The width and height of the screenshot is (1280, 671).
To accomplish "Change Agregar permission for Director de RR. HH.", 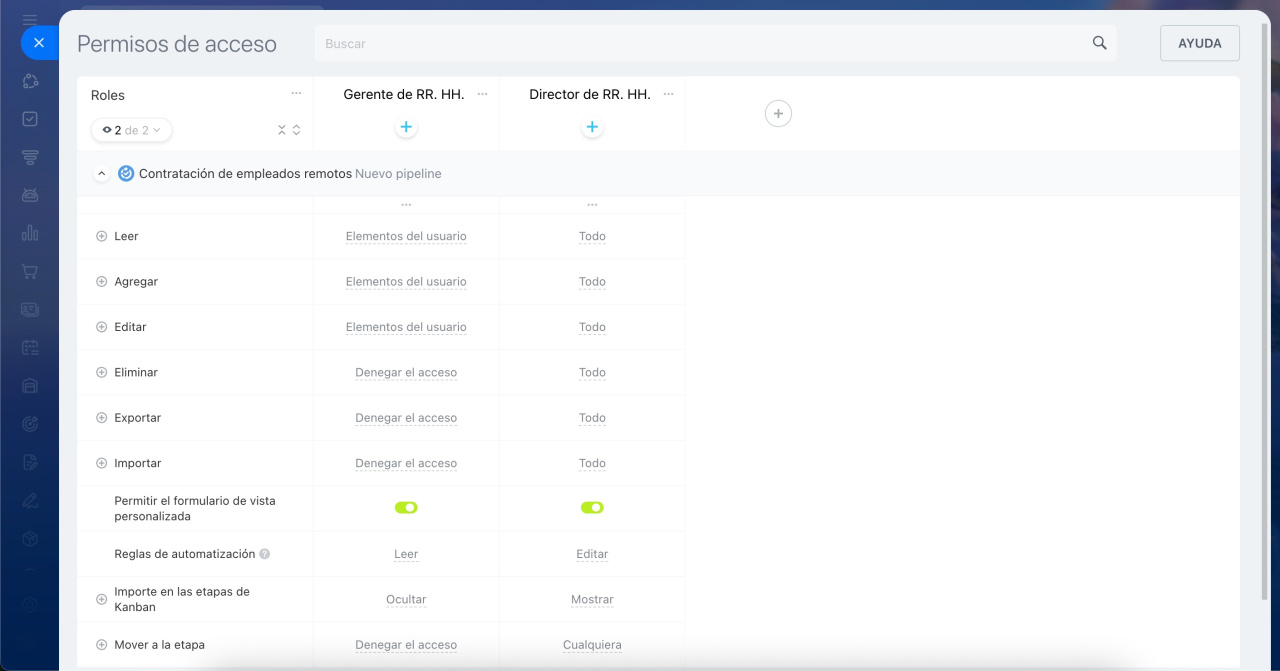I will click(592, 282).
